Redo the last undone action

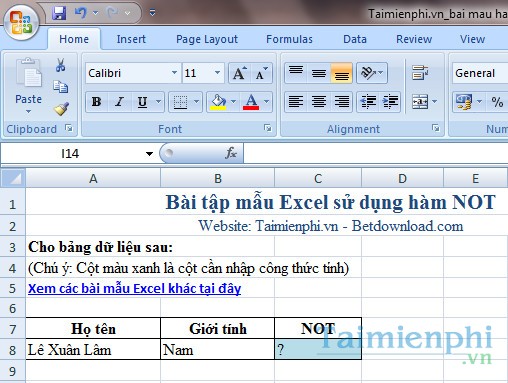112,13
